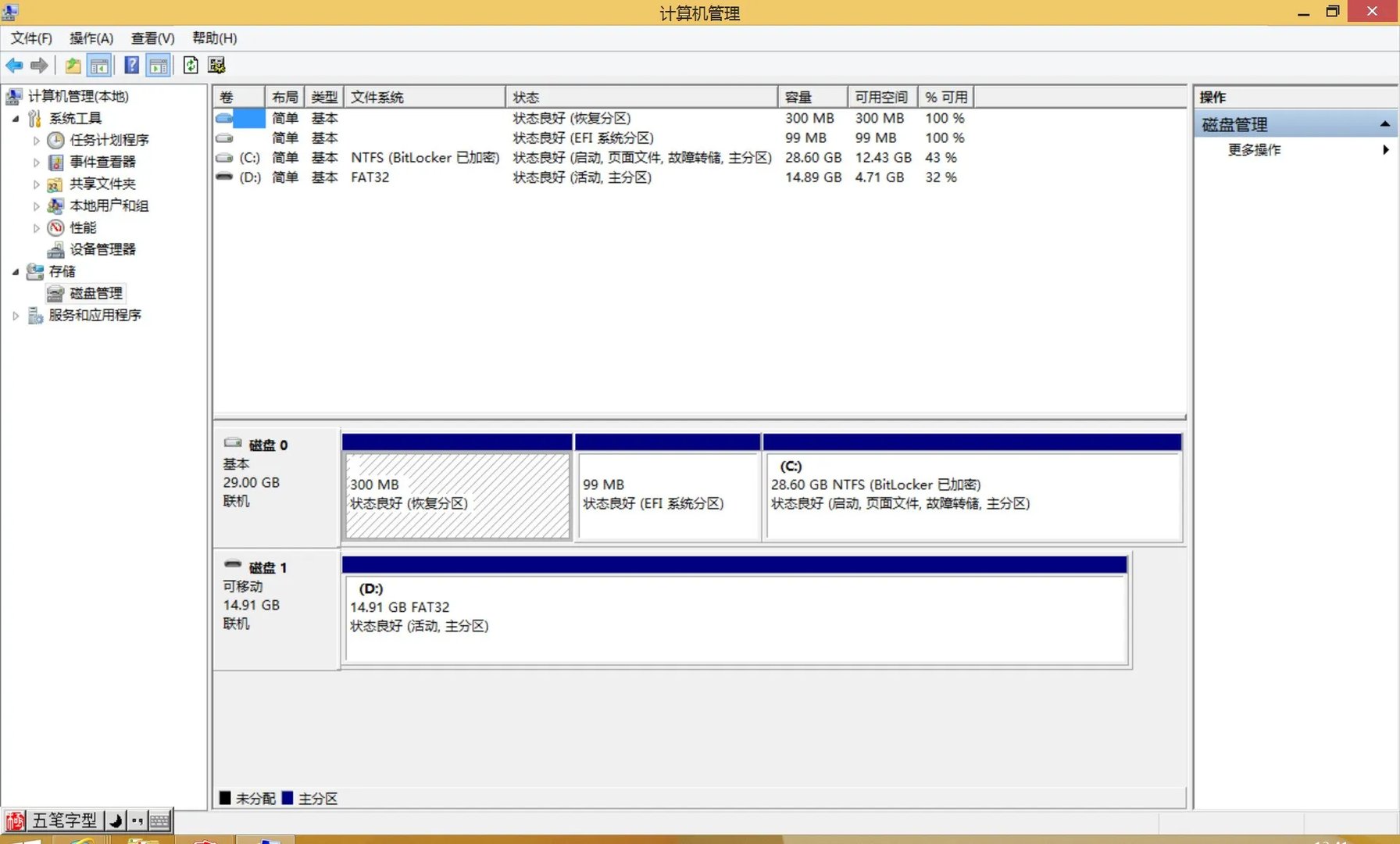Toggle the show/hide action pane icon
1400x844 pixels.
coord(158,66)
